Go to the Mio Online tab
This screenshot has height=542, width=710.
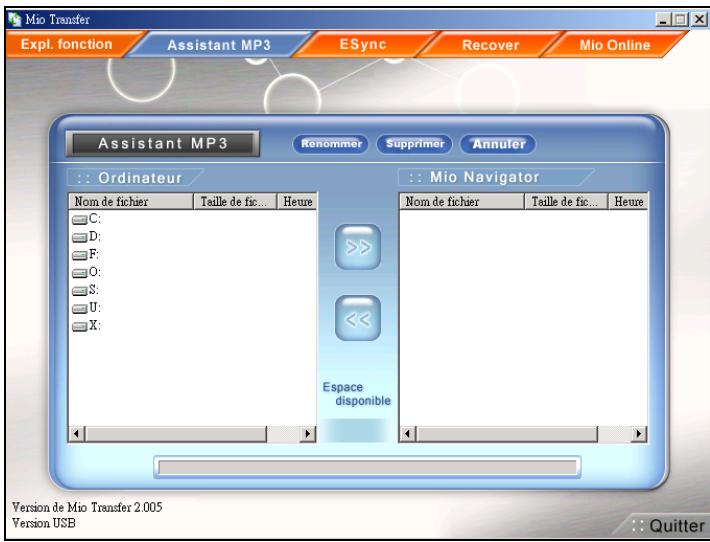[x=614, y=45]
